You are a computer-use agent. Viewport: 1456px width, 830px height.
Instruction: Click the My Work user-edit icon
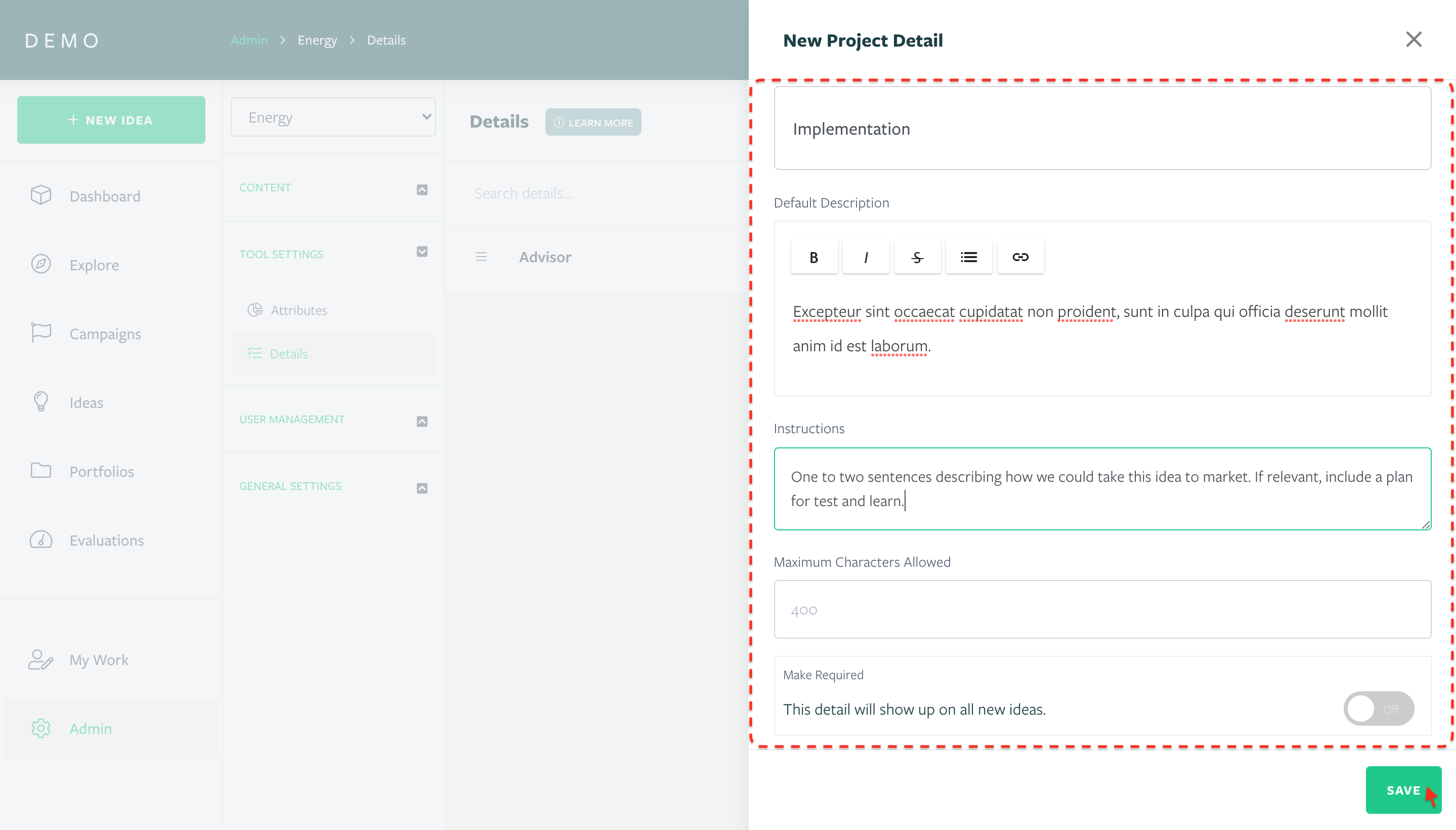coord(41,659)
